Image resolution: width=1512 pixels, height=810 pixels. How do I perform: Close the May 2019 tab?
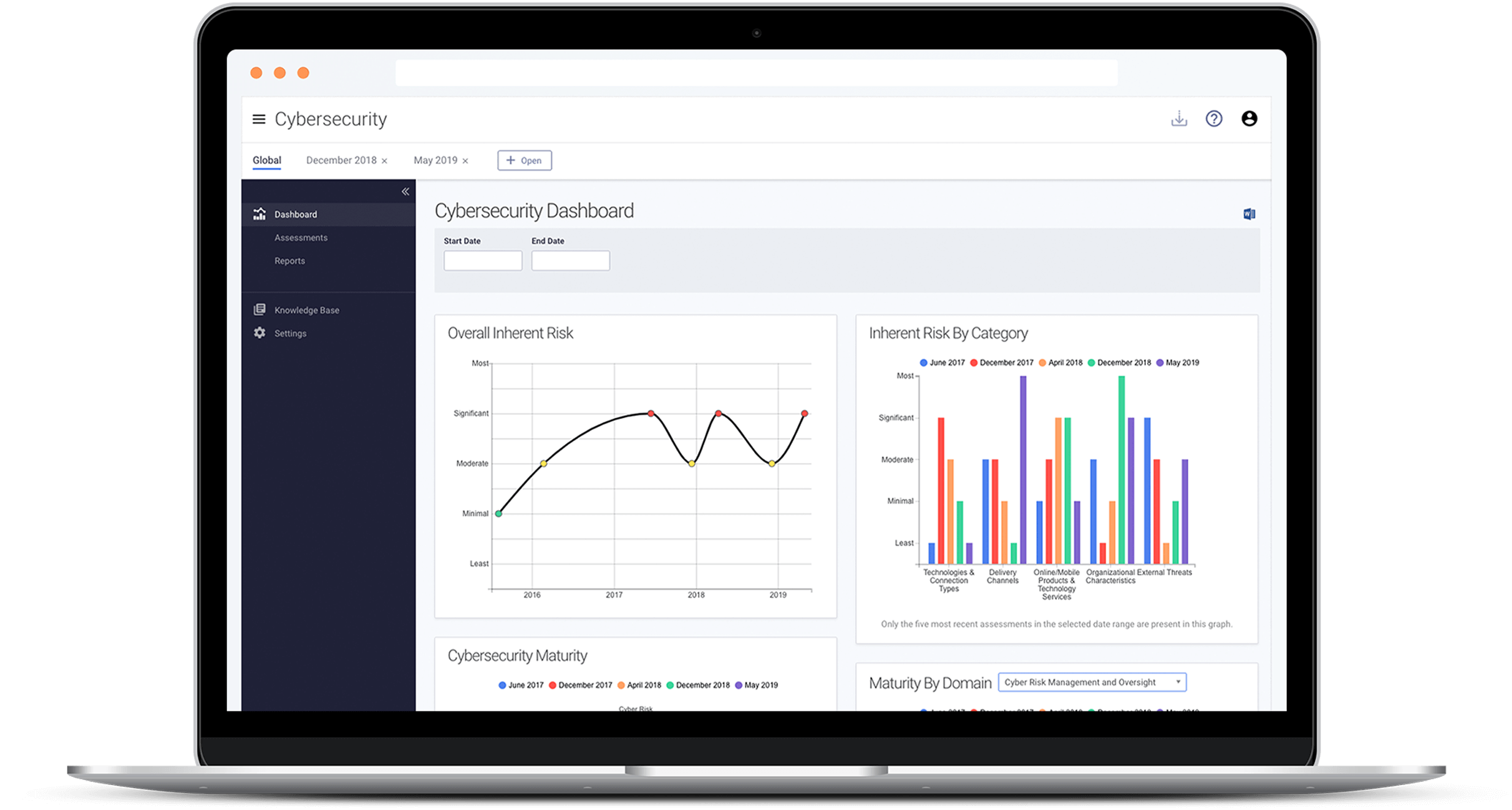[x=465, y=161]
